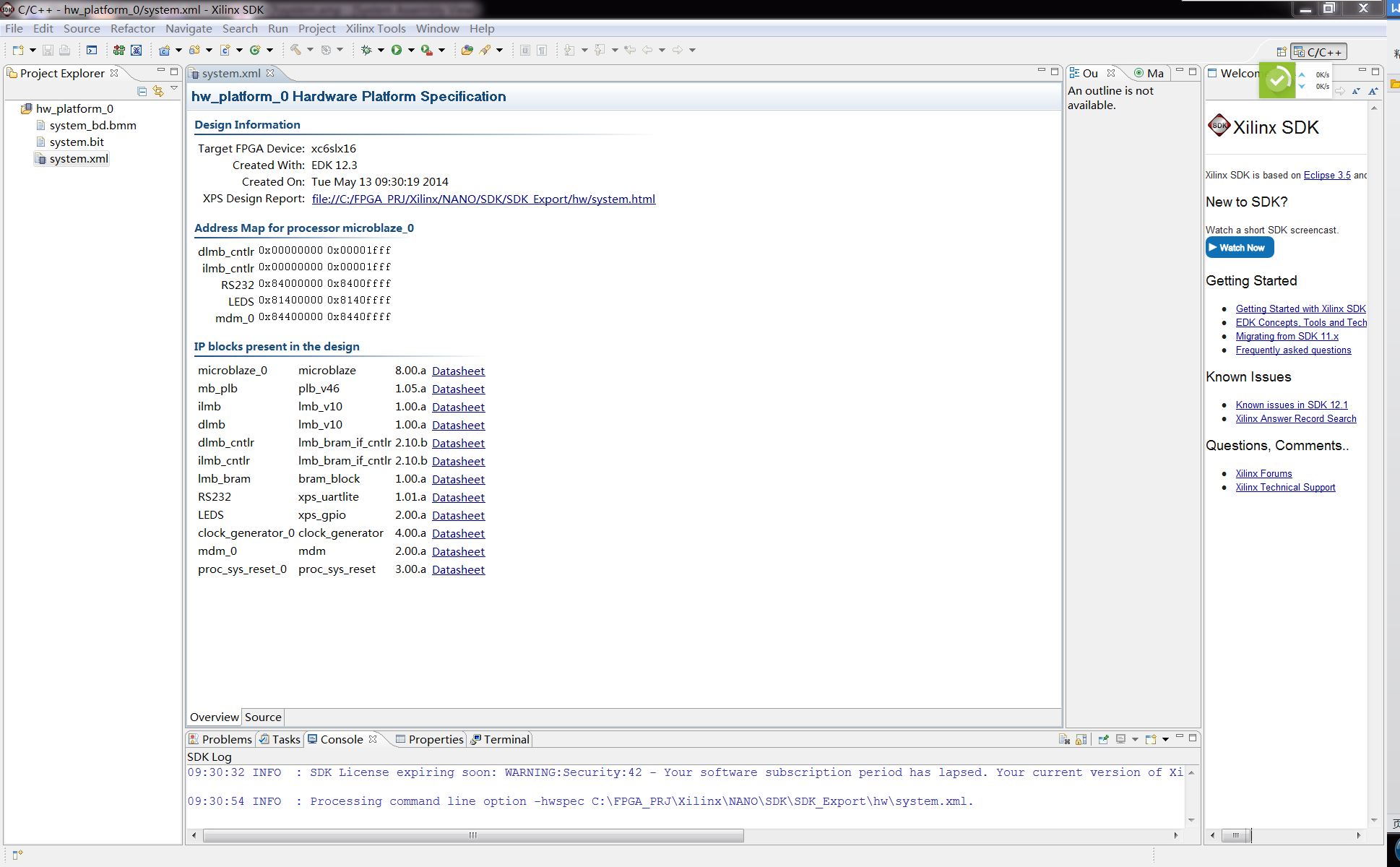The height and width of the screenshot is (867, 1400).
Task: Toggle Pin Console button
Action: pos(1104,739)
